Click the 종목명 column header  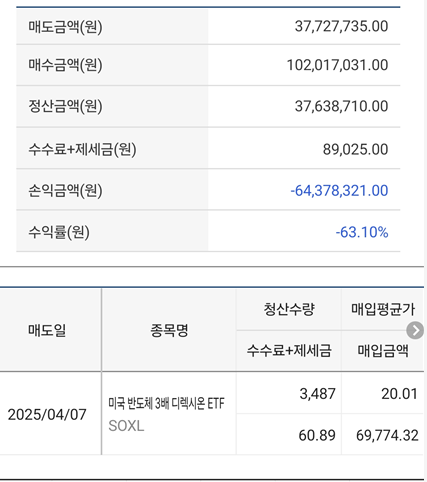tap(169, 330)
